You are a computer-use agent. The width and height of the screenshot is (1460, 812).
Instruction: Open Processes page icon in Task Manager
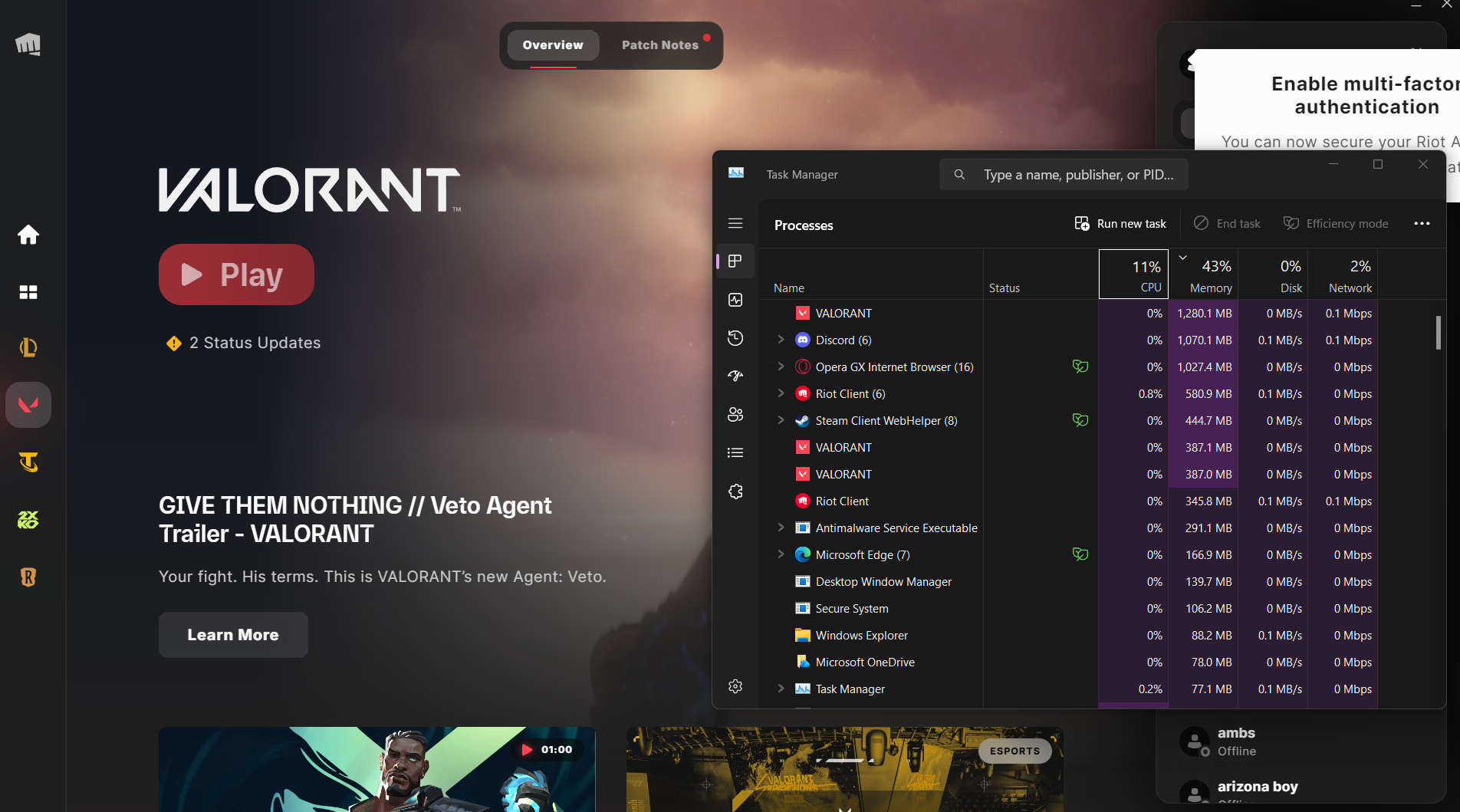[x=735, y=261]
